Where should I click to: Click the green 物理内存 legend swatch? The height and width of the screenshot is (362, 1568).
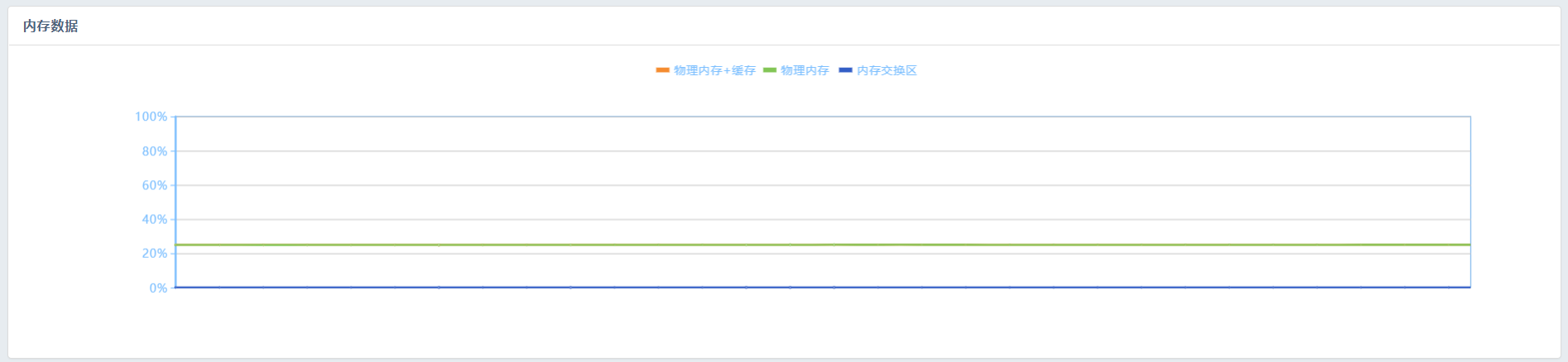(x=770, y=70)
